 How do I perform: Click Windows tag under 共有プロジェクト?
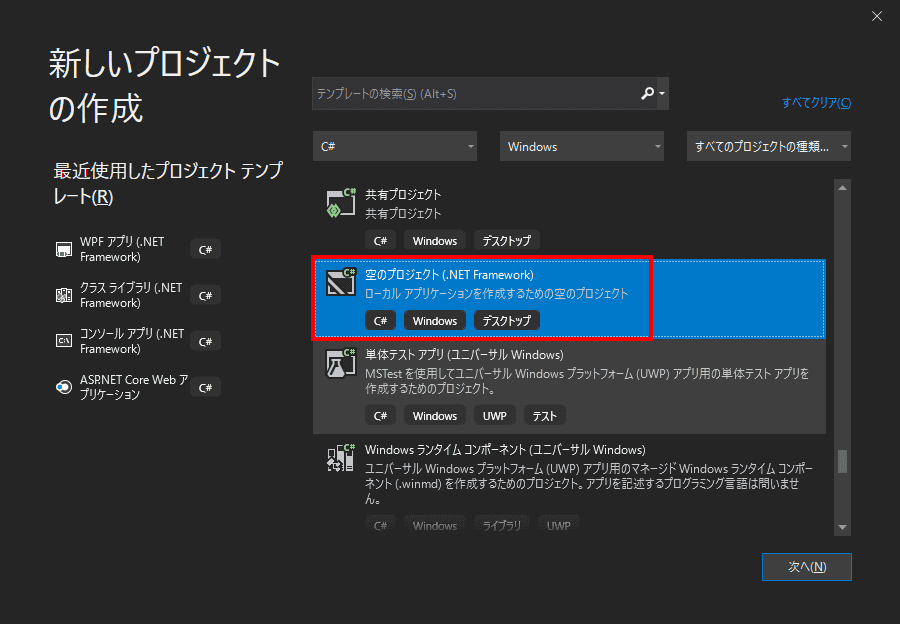click(435, 241)
